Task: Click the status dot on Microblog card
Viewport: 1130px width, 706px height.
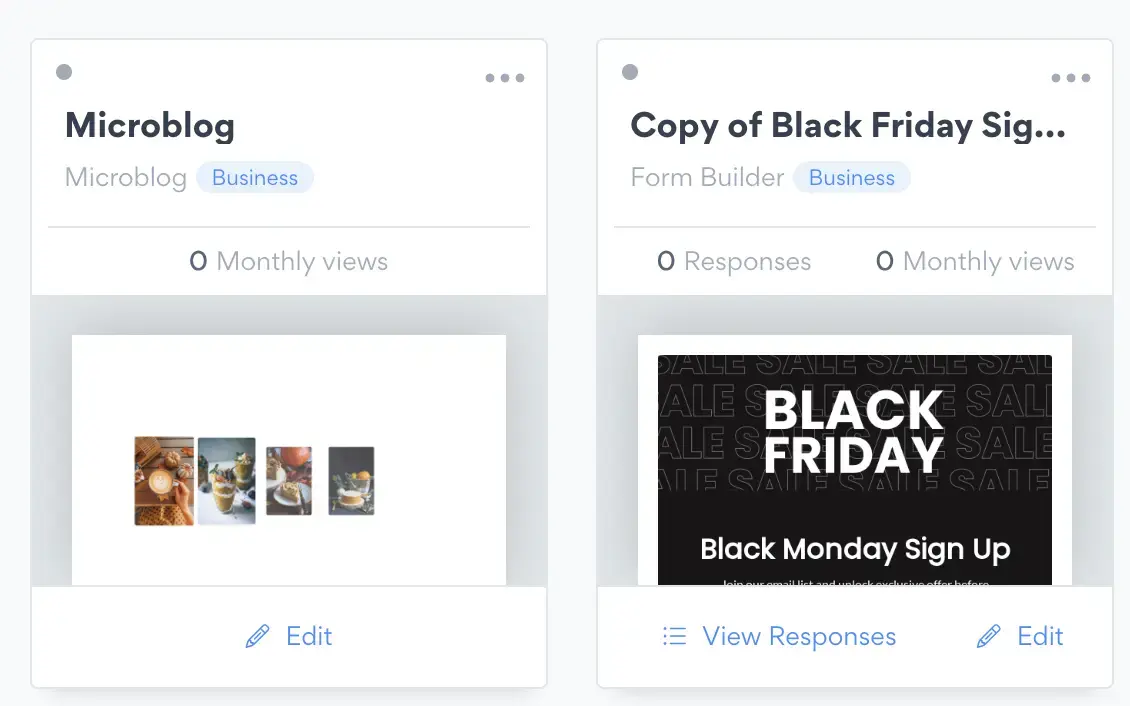Action: [x=64, y=72]
